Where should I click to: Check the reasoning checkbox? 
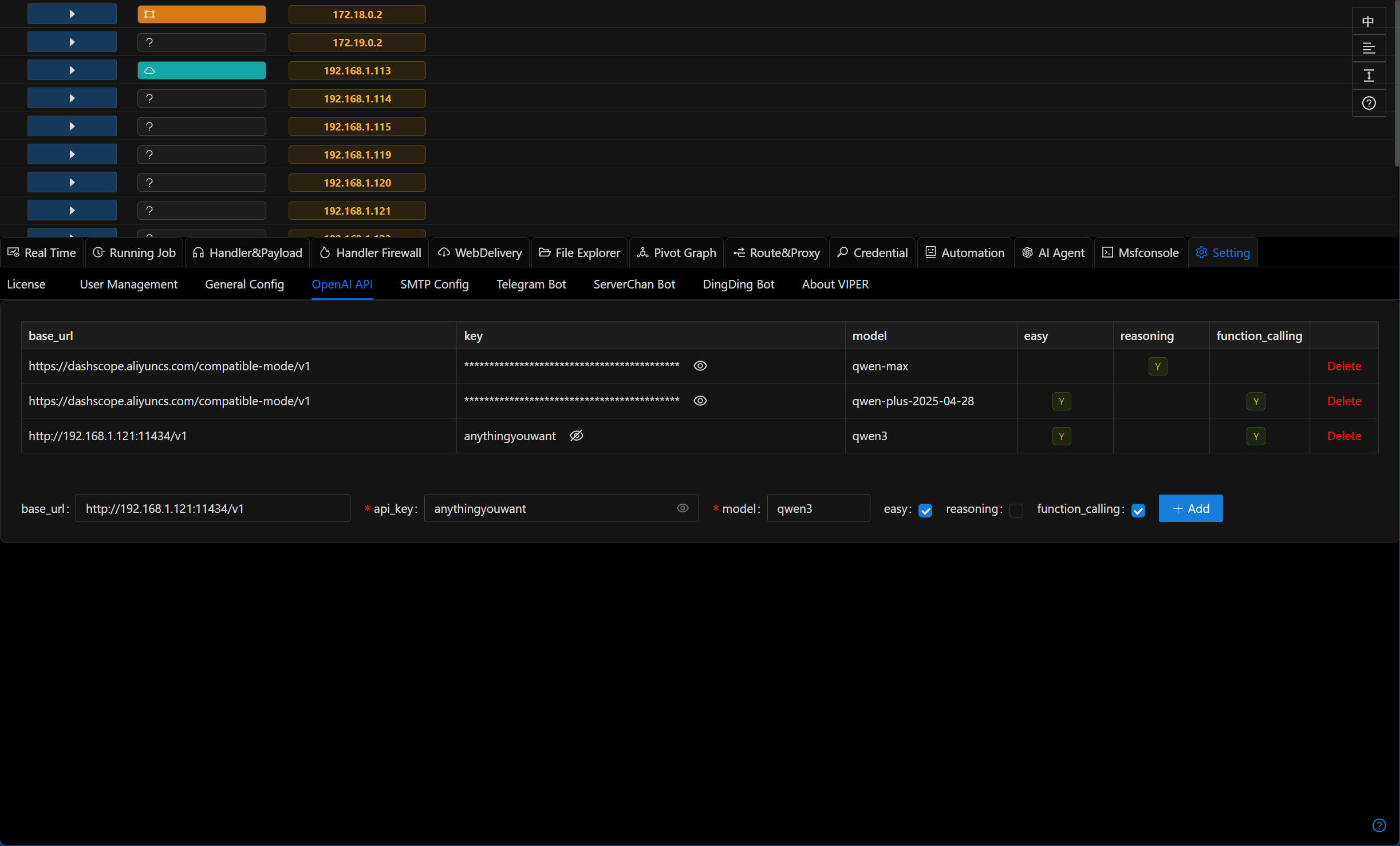tap(1016, 510)
